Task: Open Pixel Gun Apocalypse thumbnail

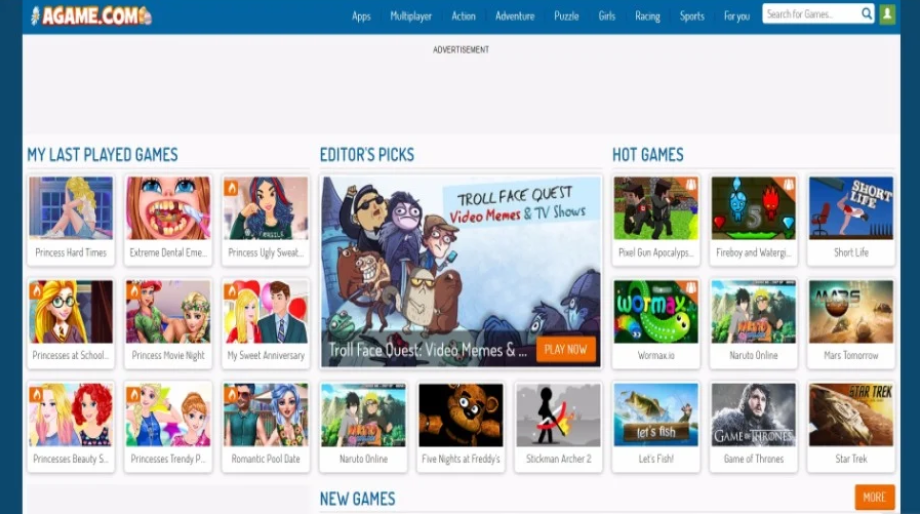Action: pos(656,208)
